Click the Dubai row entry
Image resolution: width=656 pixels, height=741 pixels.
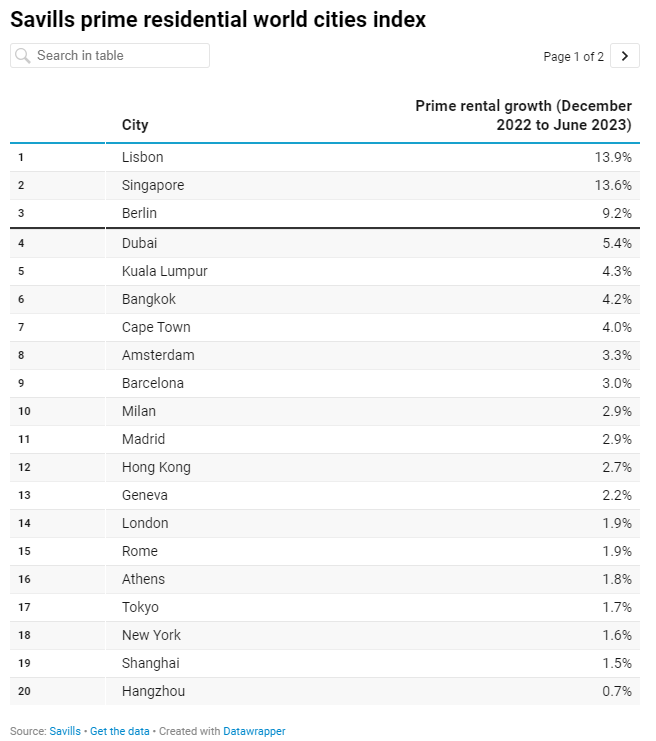(x=325, y=243)
